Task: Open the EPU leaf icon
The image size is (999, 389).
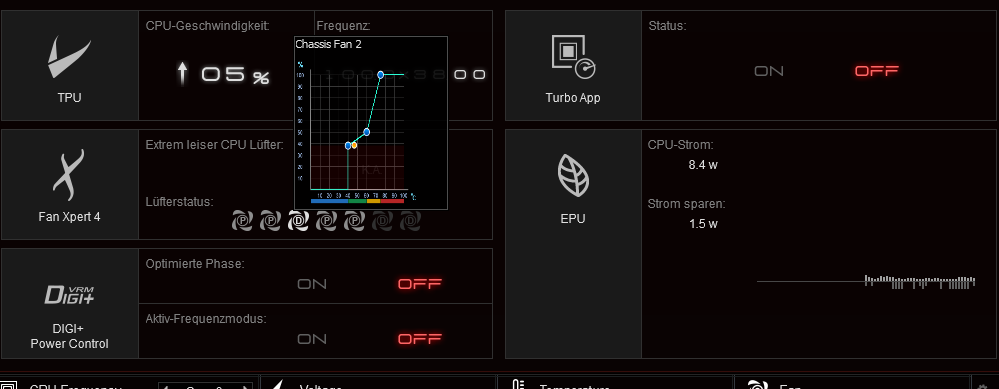Action: click(572, 175)
